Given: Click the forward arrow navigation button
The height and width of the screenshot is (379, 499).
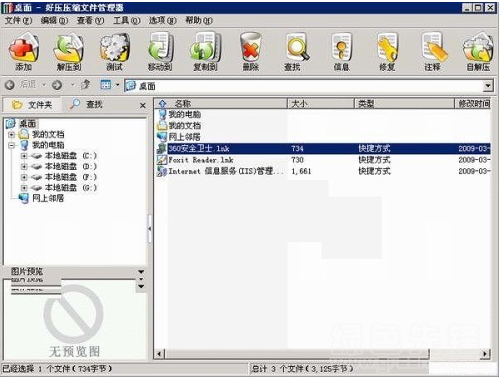Looking at the screenshot, I should coord(57,85).
